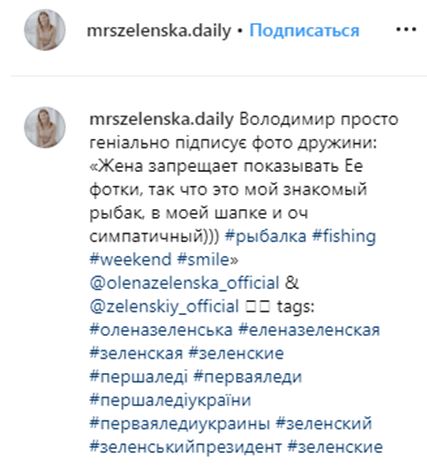Visit the @olenazelenska_official mention
Viewport: 427px width, 467px height.
click(x=184, y=283)
